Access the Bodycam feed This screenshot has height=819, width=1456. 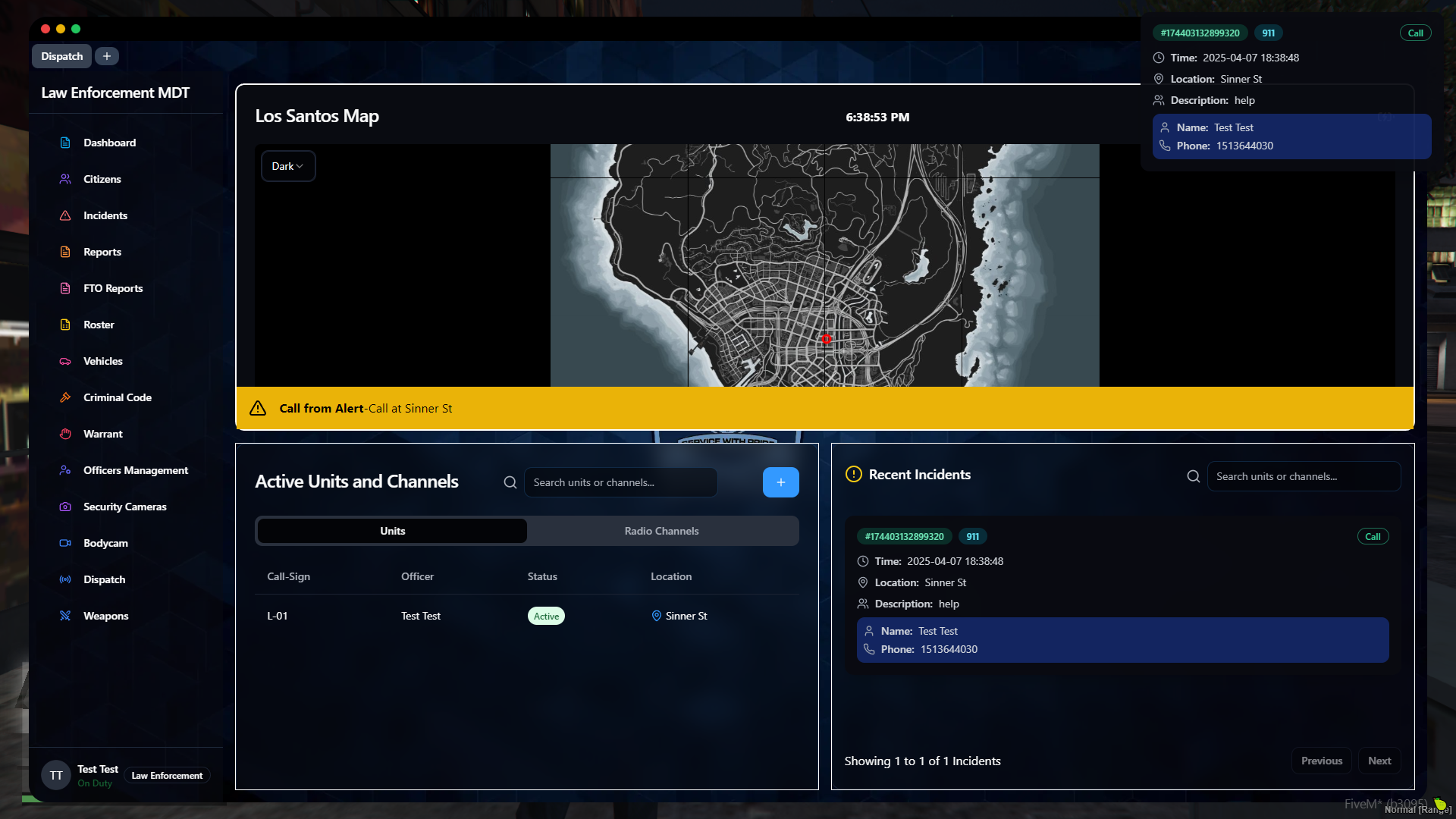tap(105, 543)
